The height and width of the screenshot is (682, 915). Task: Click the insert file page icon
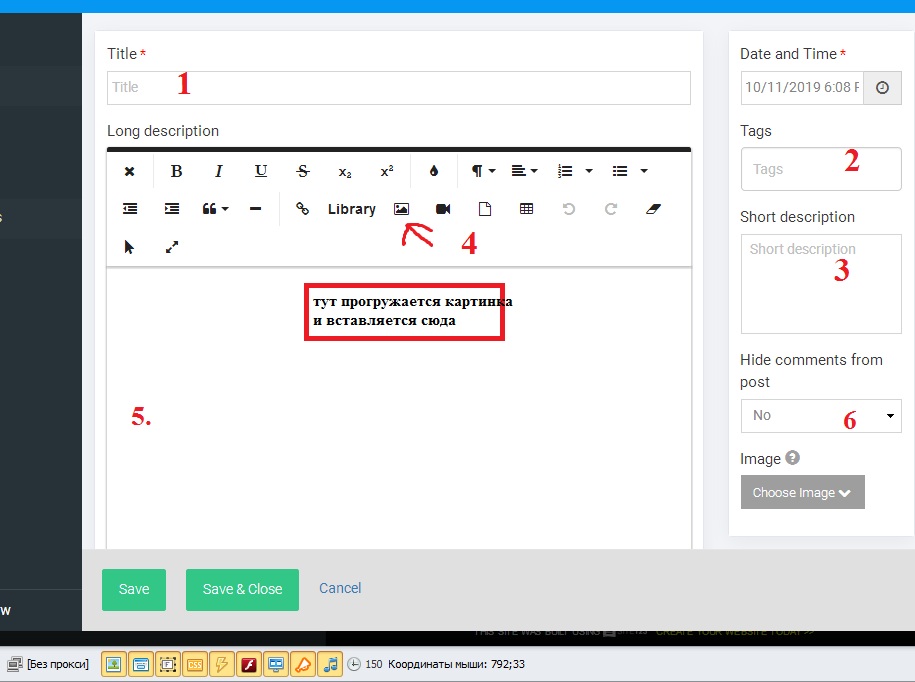tap(484, 209)
